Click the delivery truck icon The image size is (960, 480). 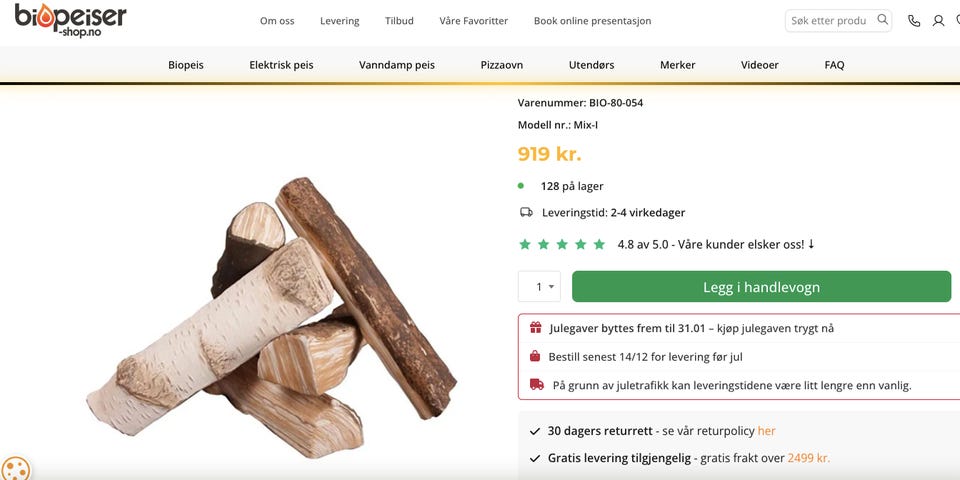tap(526, 212)
